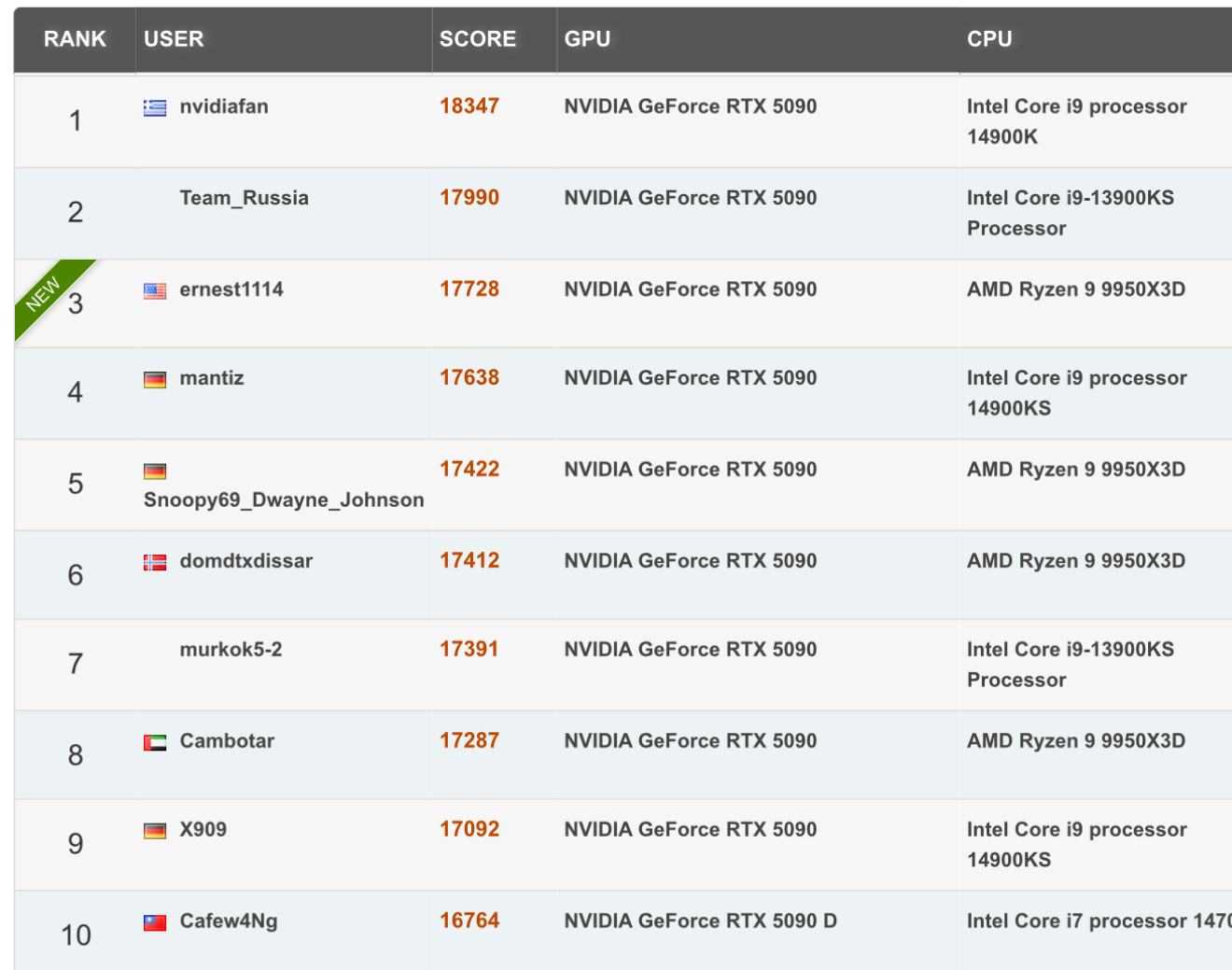
Task: Sort by the SCORE column header
Action: tap(495, 39)
